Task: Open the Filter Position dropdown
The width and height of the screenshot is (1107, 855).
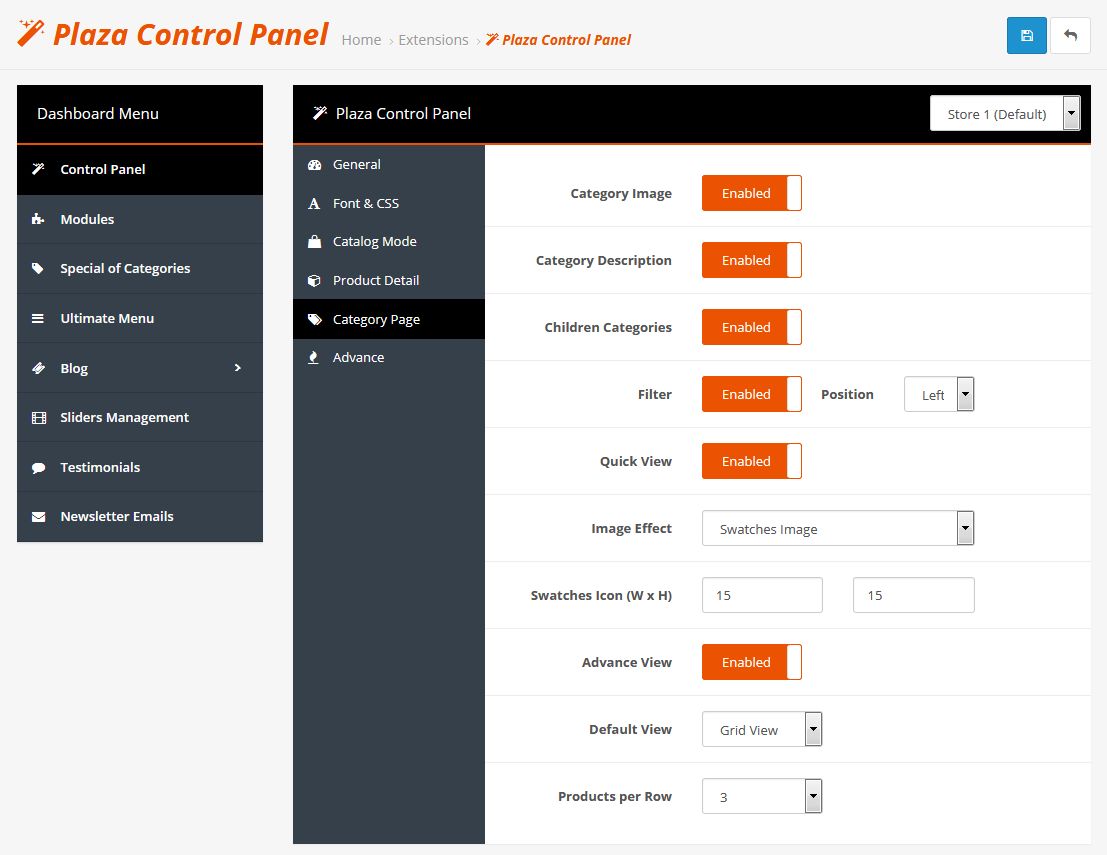Action: pos(939,394)
